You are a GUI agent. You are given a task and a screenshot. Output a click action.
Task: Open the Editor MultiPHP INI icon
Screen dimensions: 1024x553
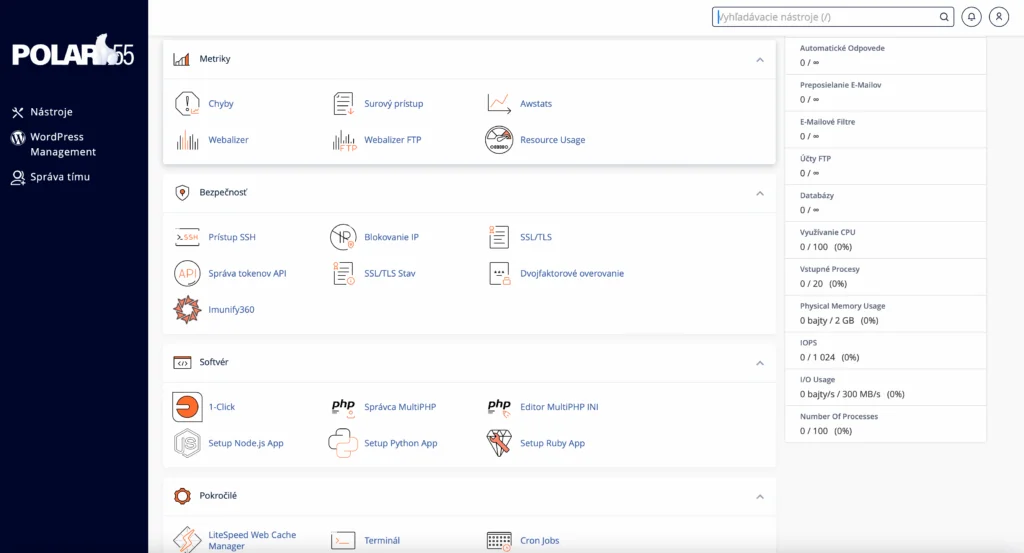click(x=500, y=407)
